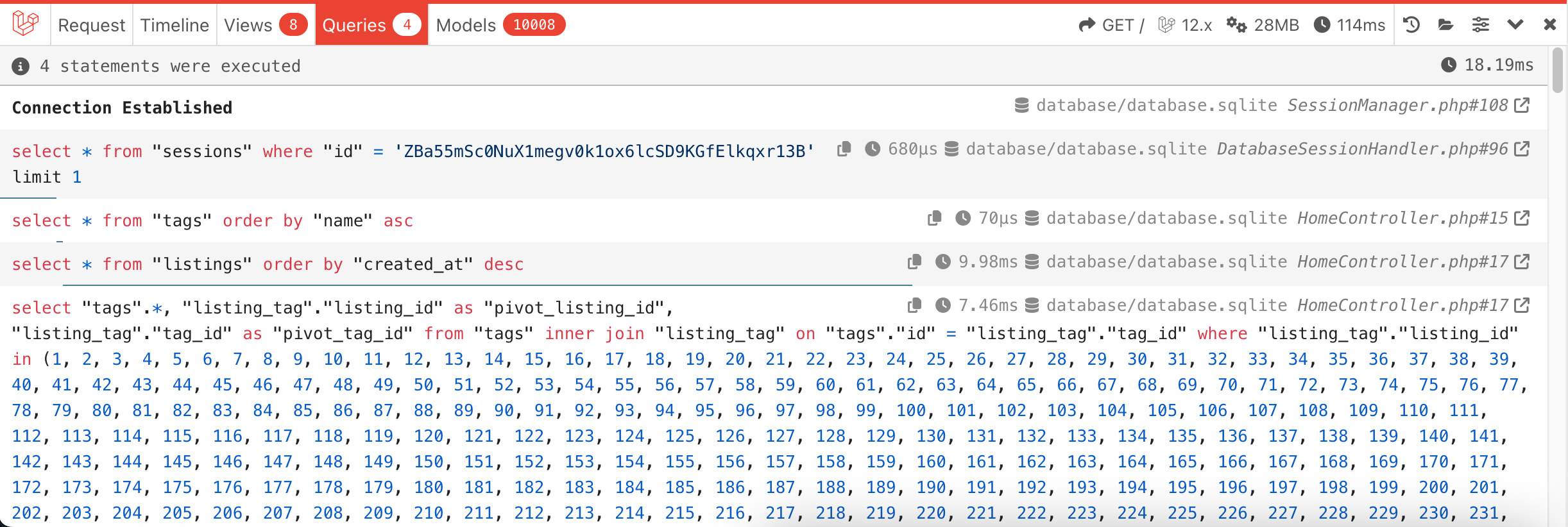This screenshot has height=527, width=1568.
Task: Click the Laravel Debugbar logo icon
Action: pyautogui.click(x=26, y=24)
